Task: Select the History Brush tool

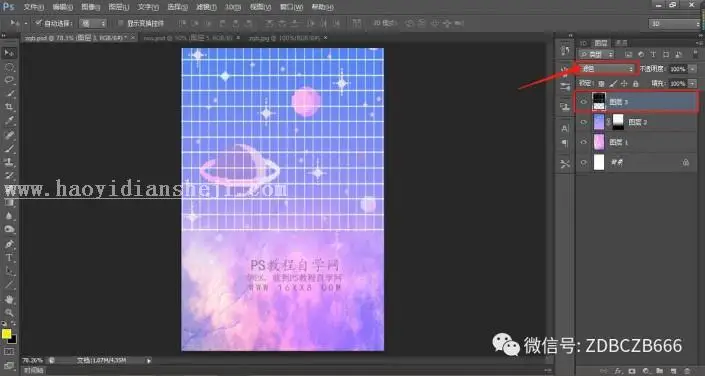Action: (9, 175)
